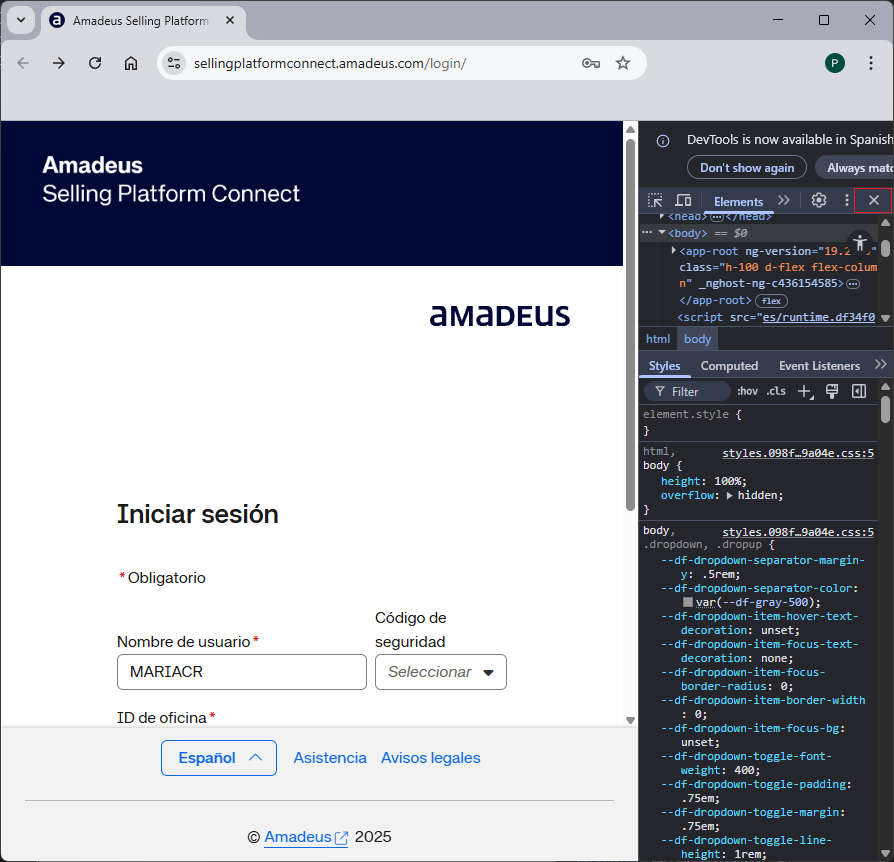This screenshot has width=894, height=862.
Task: Open styles.098f…9a04e.css:5 link for .dropdown rule
Action: (x=798, y=532)
